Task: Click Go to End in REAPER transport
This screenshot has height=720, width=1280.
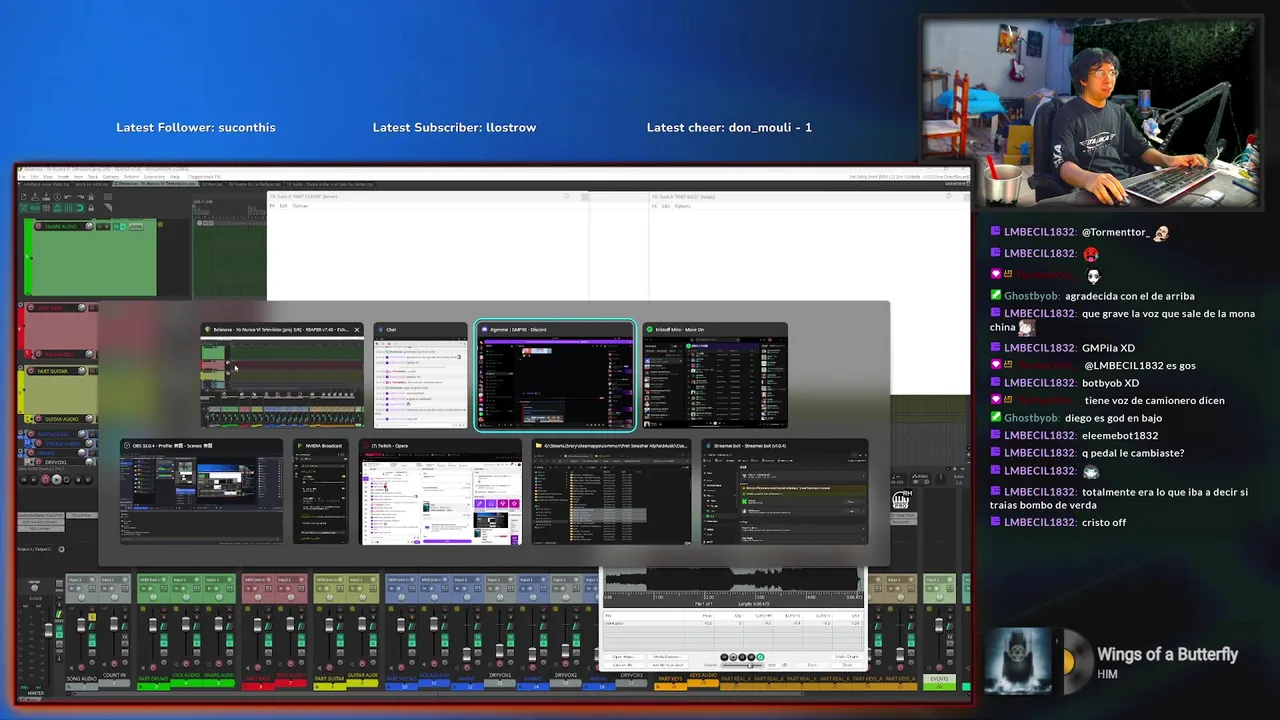Action: coord(34,480)
